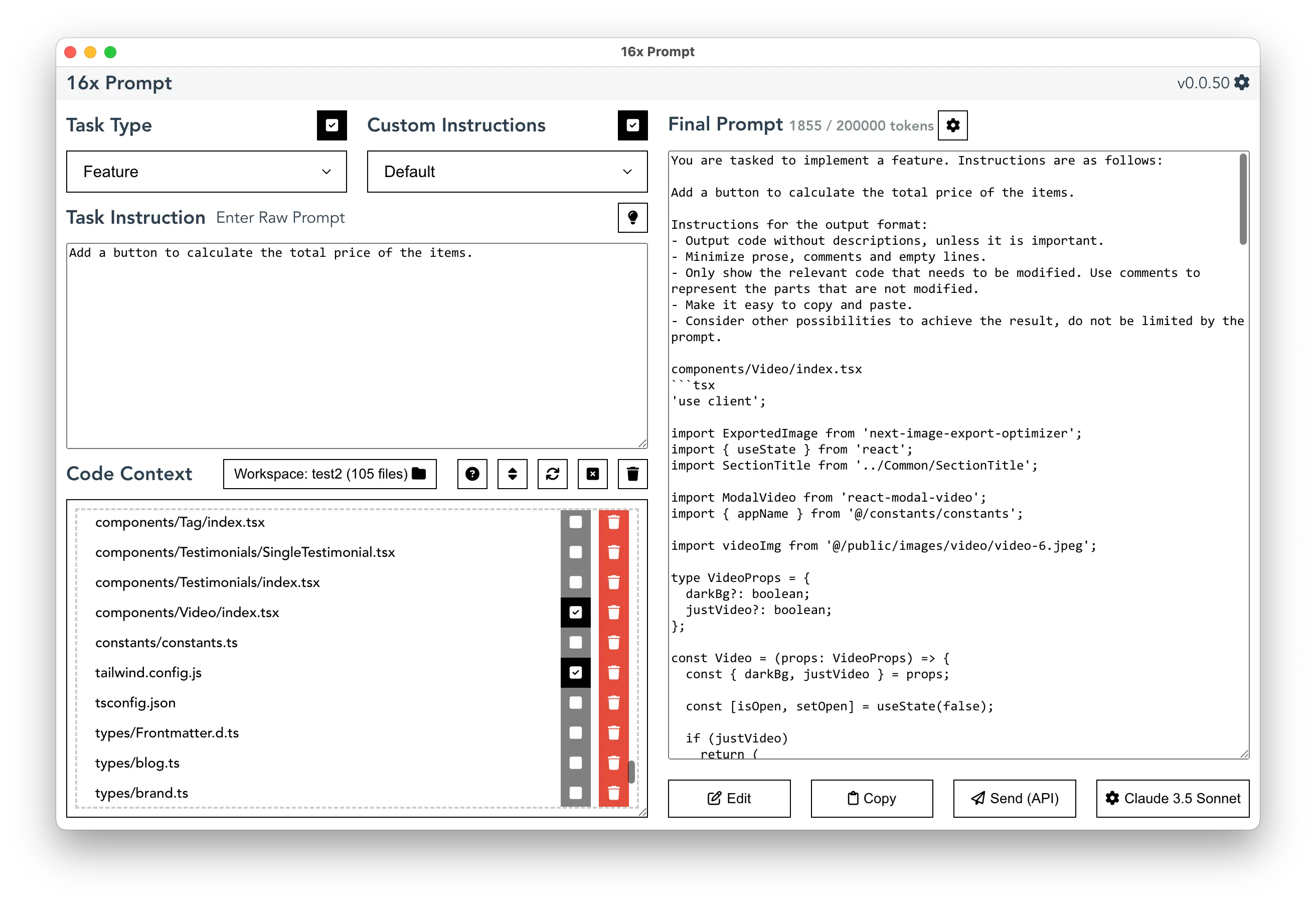Click the Copy button
Image resolution: width=1316 pixels, height=904 pixels.
tap(872, 798)
